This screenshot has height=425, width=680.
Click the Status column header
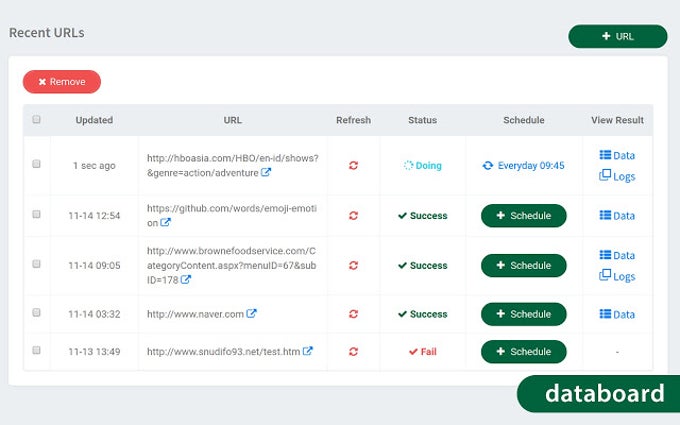[423, 120]
